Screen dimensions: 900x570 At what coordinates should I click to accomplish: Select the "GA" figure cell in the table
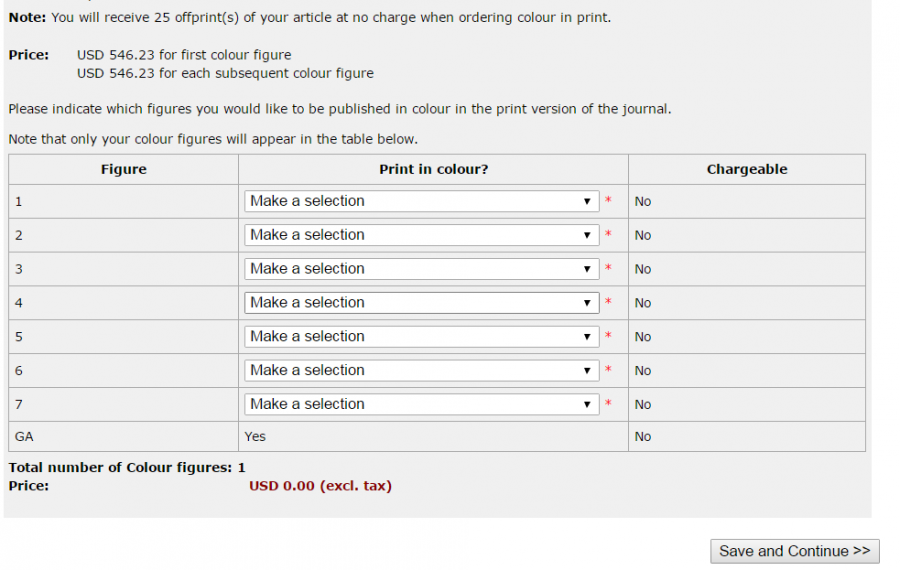coord(24,437)
